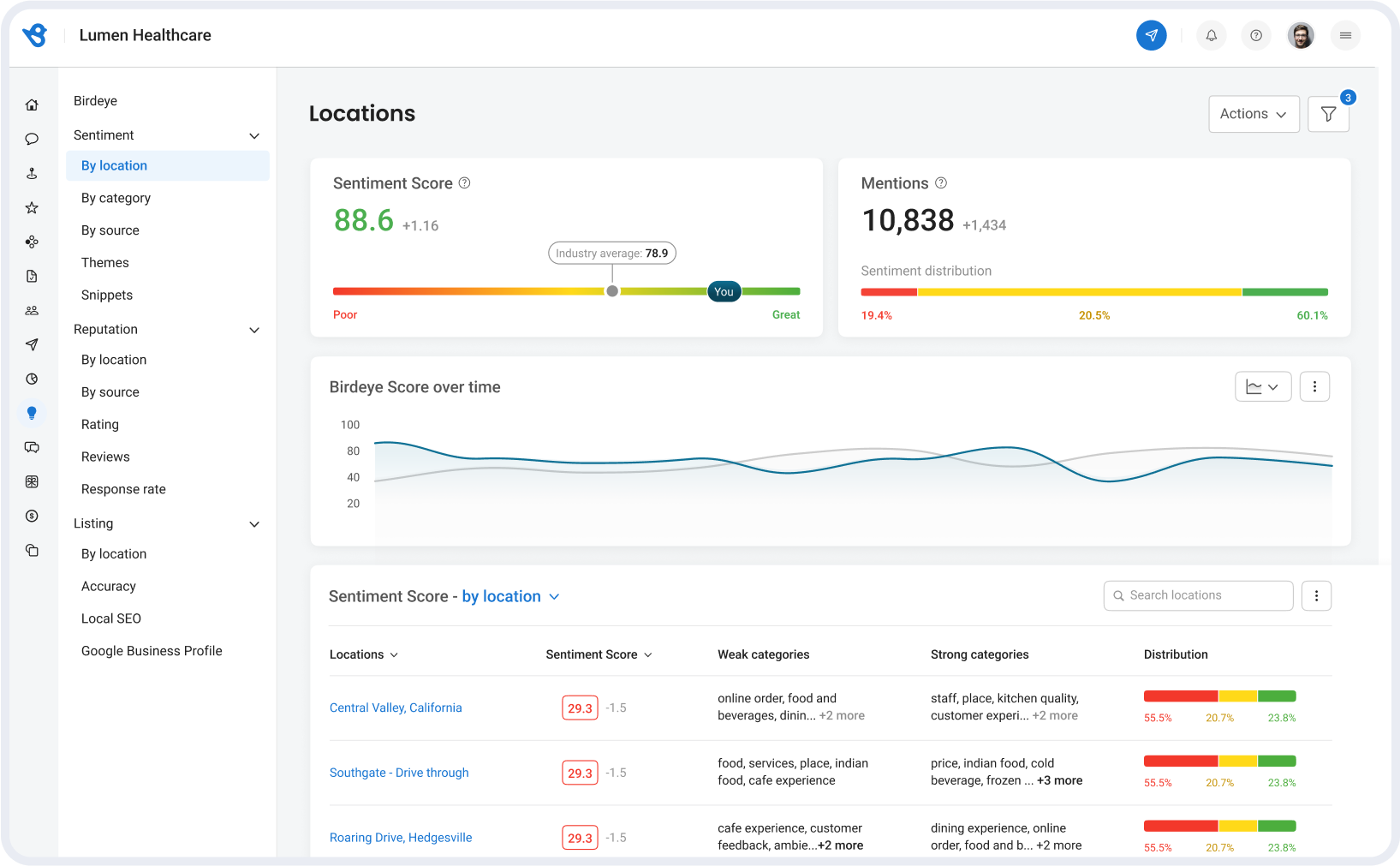Screen dimensions: 1400x866
Task: Open the Campaigns send icon in sidebar
Action: tap(32, 344)
